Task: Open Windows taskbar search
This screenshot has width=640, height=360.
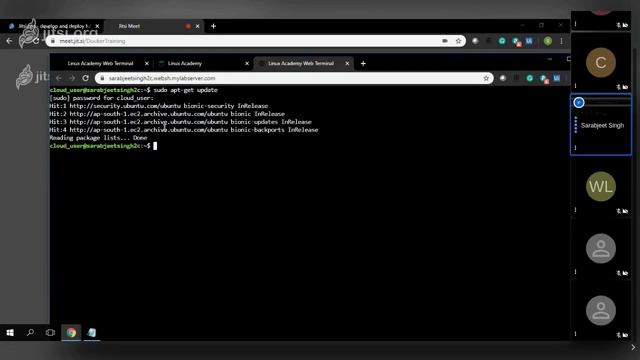Action: (x=30, y=333)
